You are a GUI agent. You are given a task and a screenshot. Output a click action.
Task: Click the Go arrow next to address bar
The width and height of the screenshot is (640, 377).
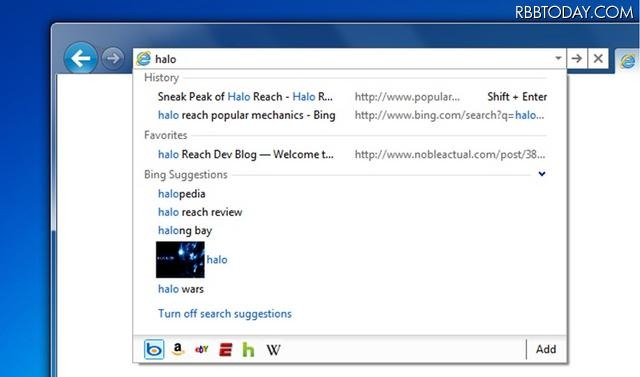click(x=576, y=58)
